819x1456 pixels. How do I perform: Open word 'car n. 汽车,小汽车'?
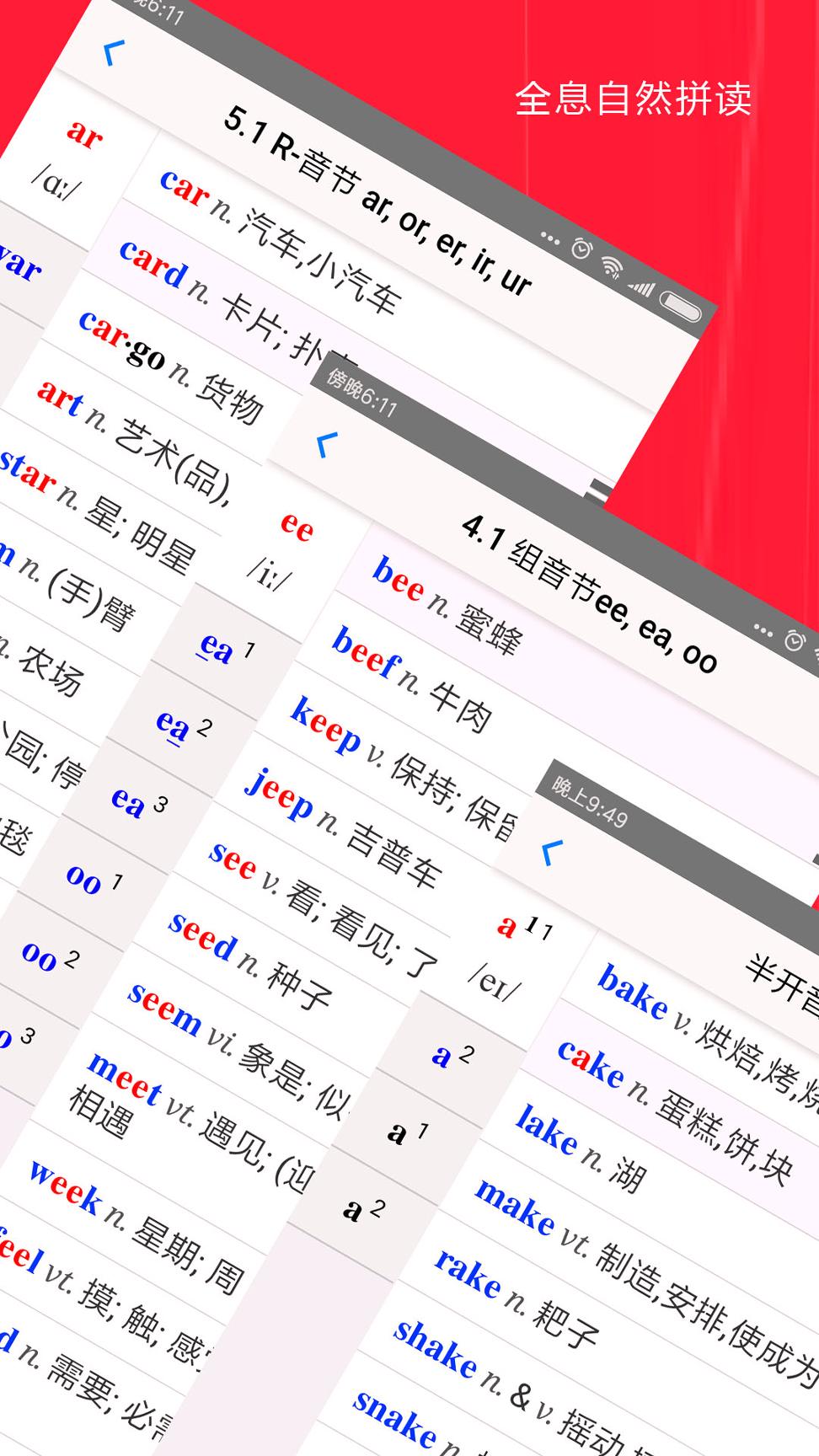coord(280,240)
